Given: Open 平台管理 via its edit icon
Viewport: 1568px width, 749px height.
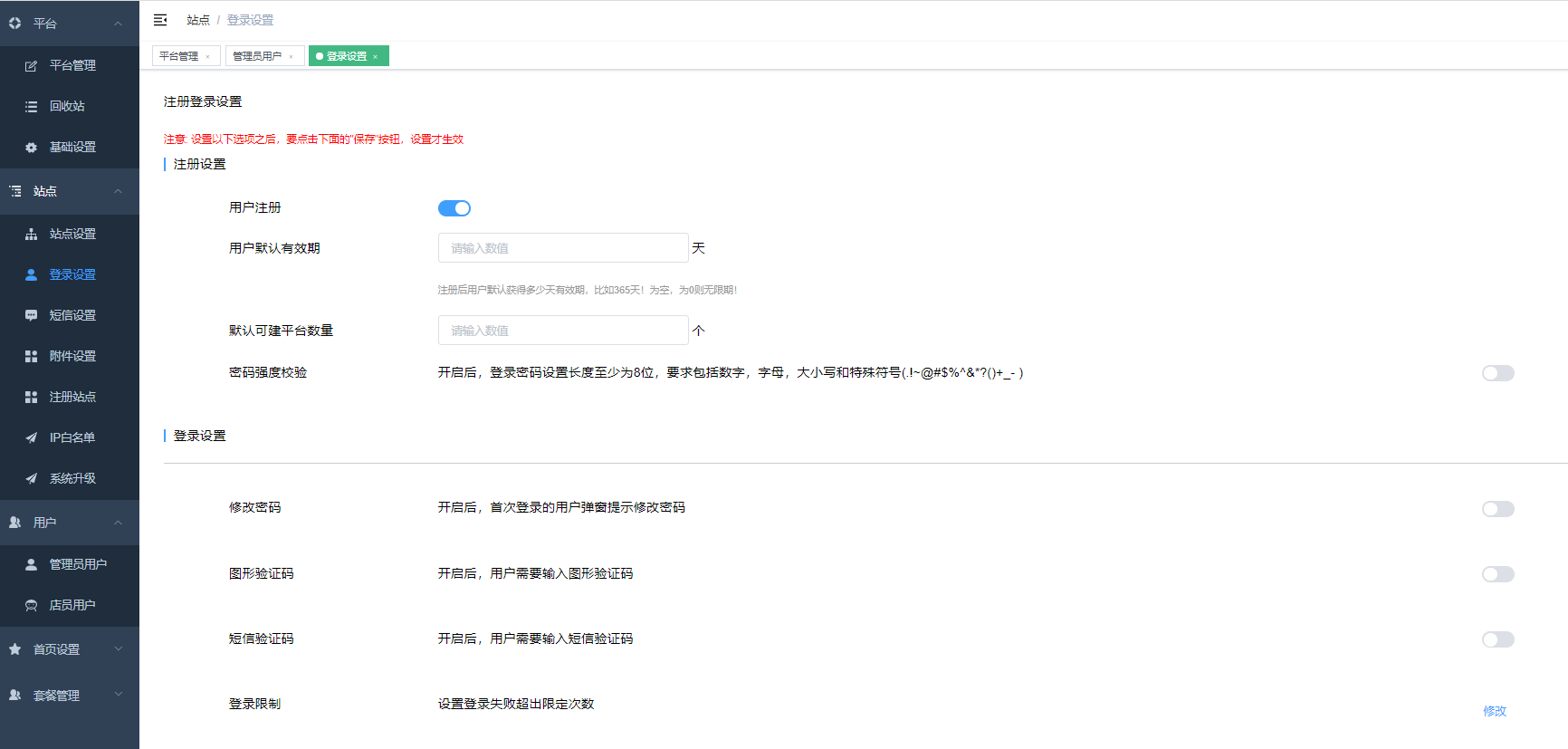Looking at the screenshot, I should click(31, 66).
